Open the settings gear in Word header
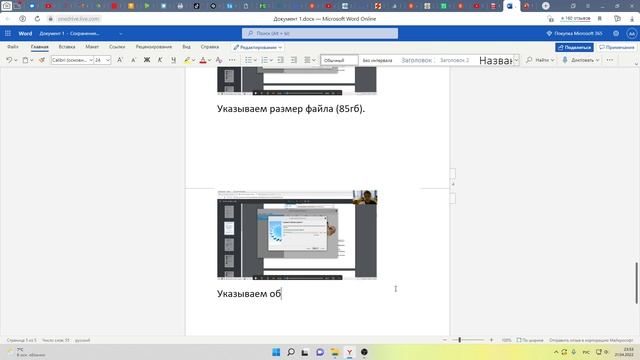640x360 pixels. 616,33
